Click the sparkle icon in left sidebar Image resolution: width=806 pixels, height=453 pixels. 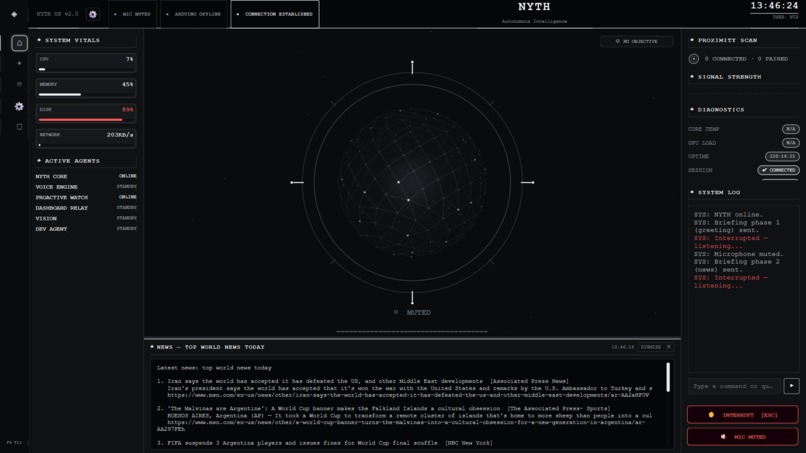(20, 63)
